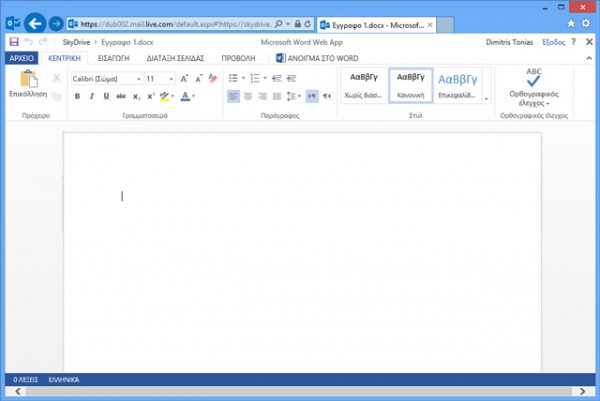Toggle strikethrough formatting
600x401 pixels.
(121, 96)
